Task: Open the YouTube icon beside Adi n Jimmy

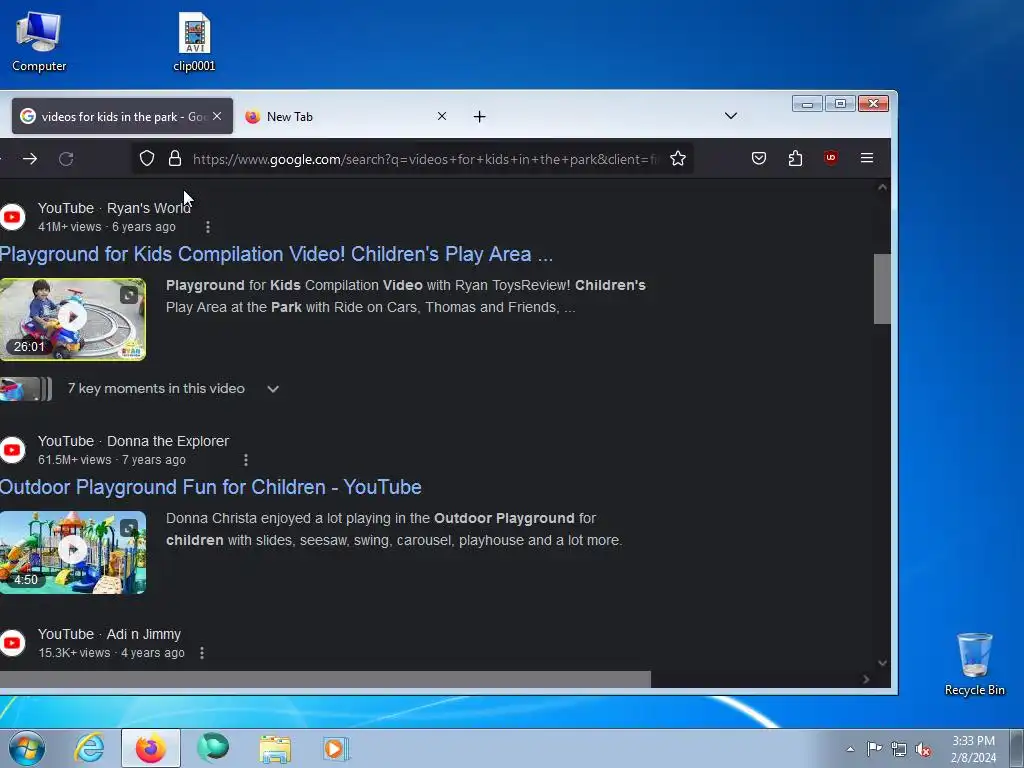Action: coord(12,643)
